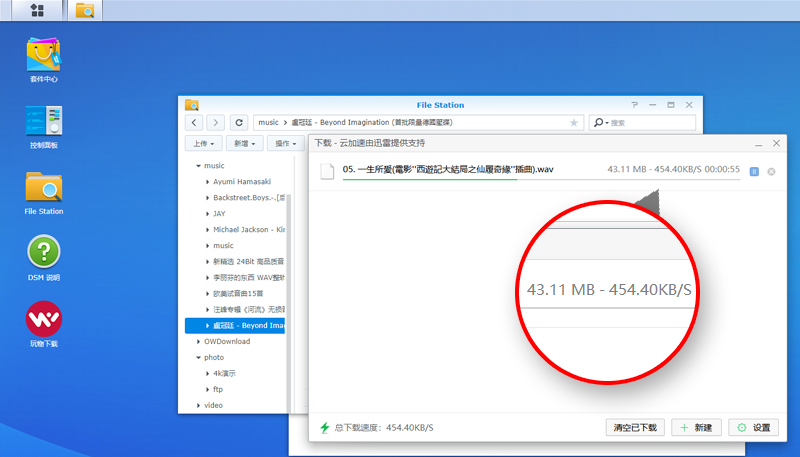800x457 pixels.
Task: Open the 控制面板 control panel icon
Action: [43, 126]
